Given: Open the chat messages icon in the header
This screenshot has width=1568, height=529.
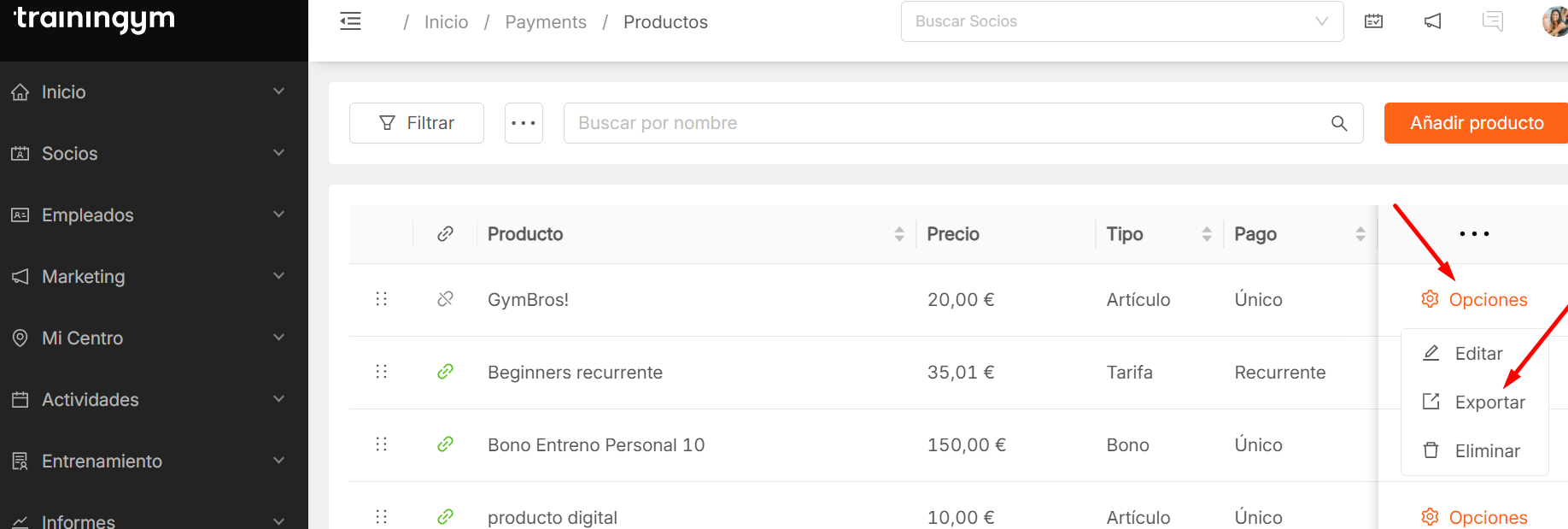Looking at the screenshot, I should coord(1492,21).
